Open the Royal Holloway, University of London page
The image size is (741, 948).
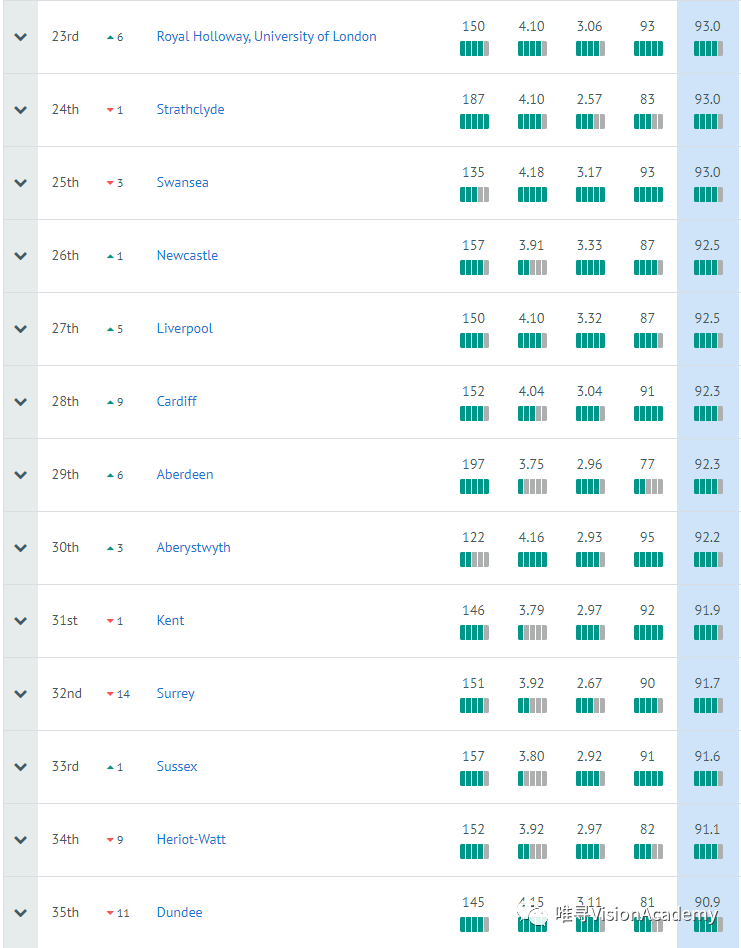(x=266, y=36)
